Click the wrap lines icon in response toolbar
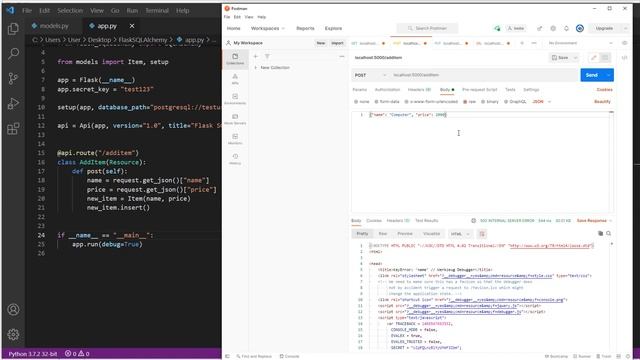This screenshot has height=360, width=640. pos(482,234)
